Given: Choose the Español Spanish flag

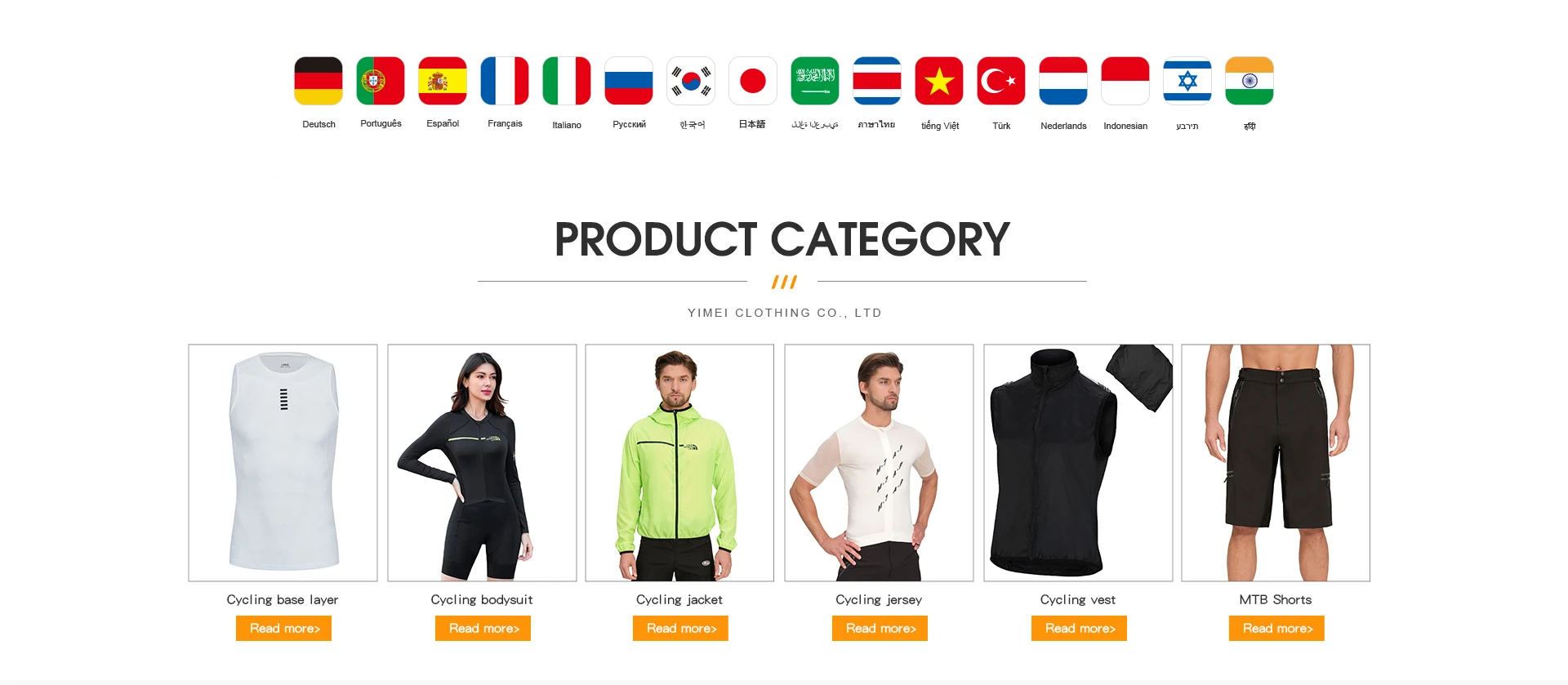Looking at the screenshot, I should [x=443, y=81].
